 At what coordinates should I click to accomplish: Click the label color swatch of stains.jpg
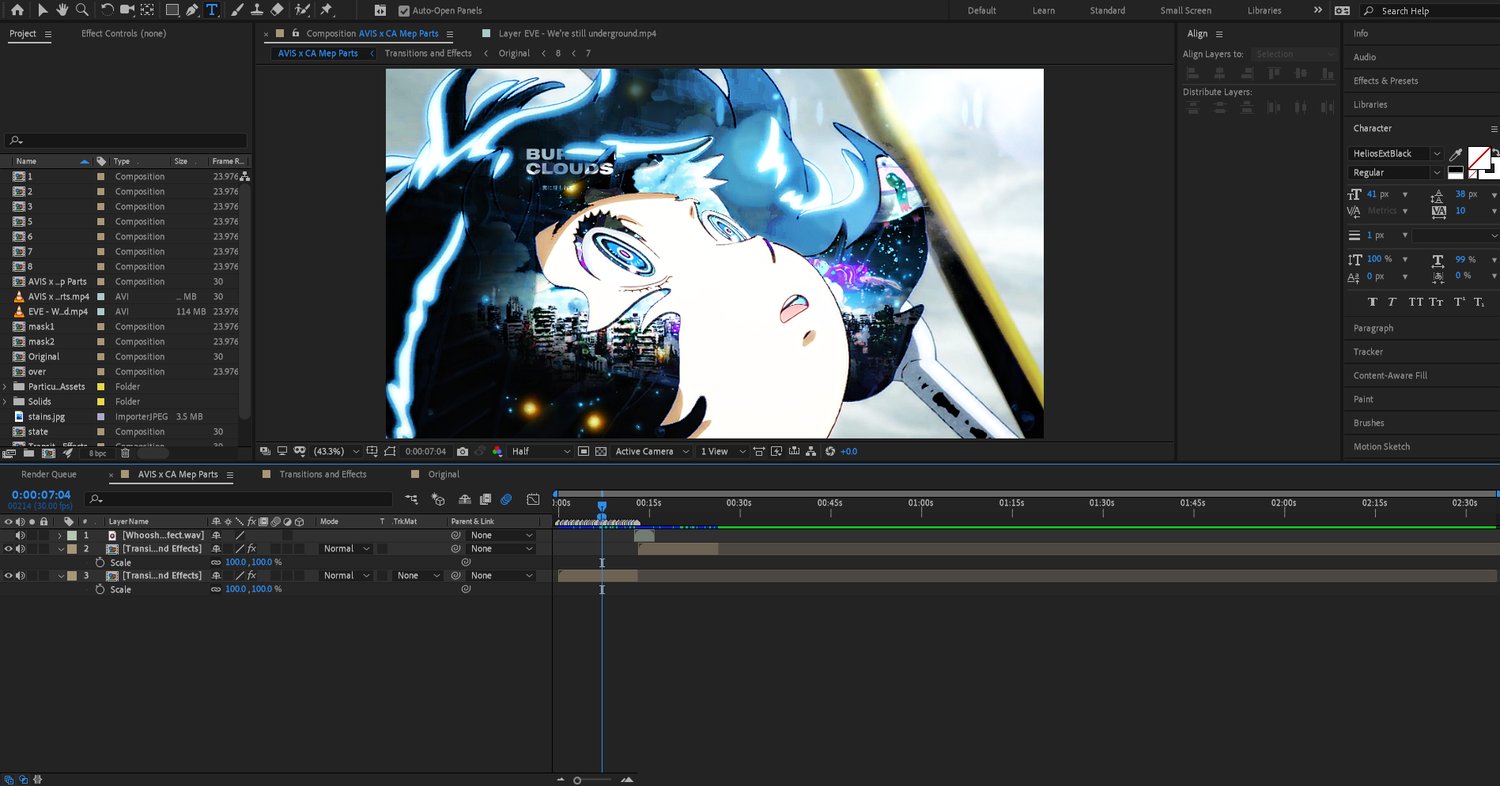101,417
